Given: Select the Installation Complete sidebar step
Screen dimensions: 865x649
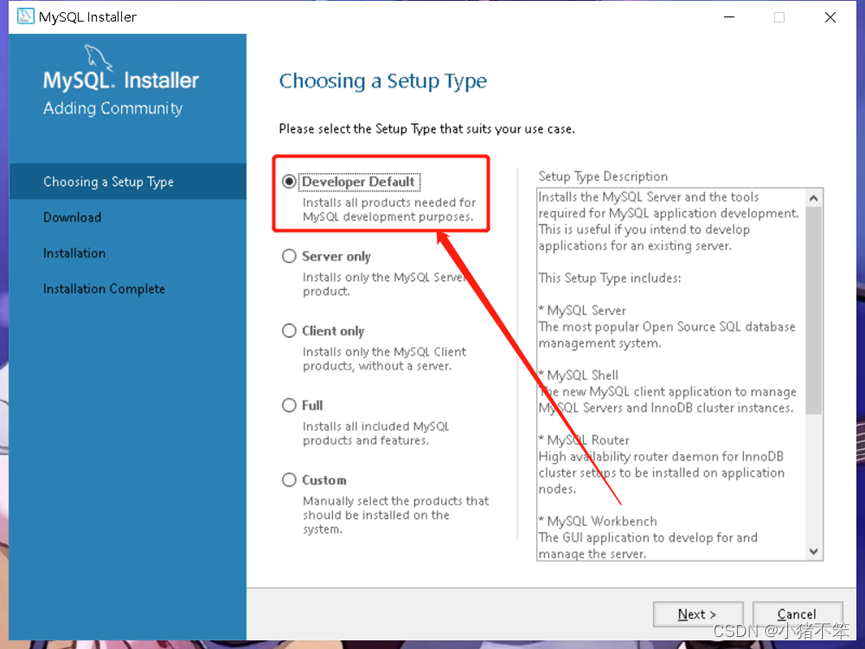Looking at the screenshot, I should (104, 289).
